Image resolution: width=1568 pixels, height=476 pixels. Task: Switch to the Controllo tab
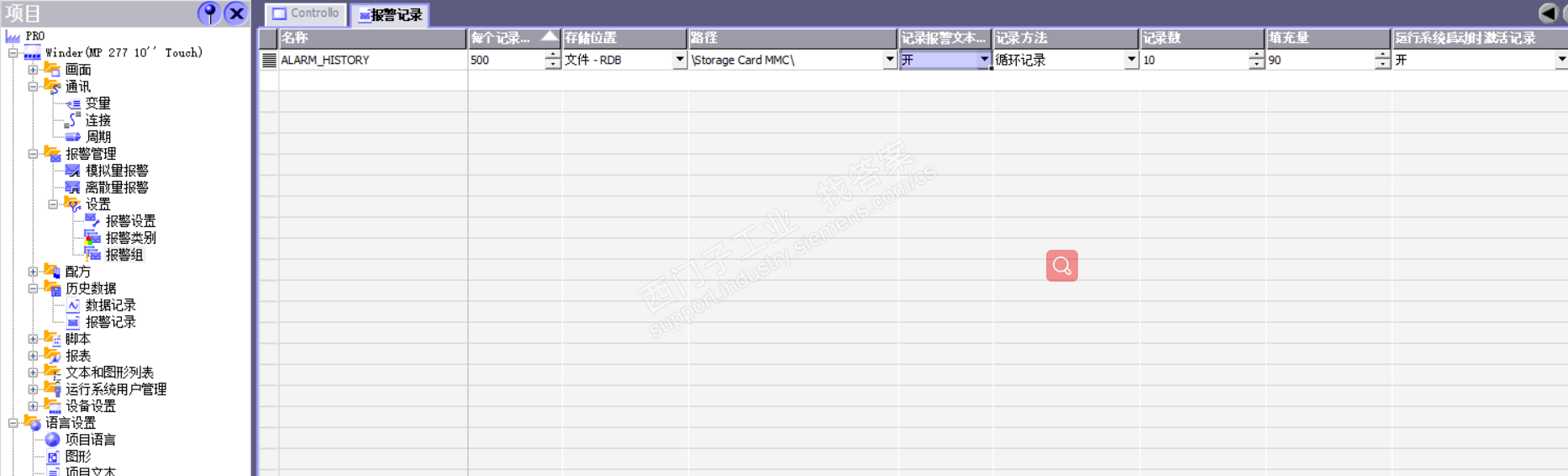pyautogui.click(x=306, y=13)
